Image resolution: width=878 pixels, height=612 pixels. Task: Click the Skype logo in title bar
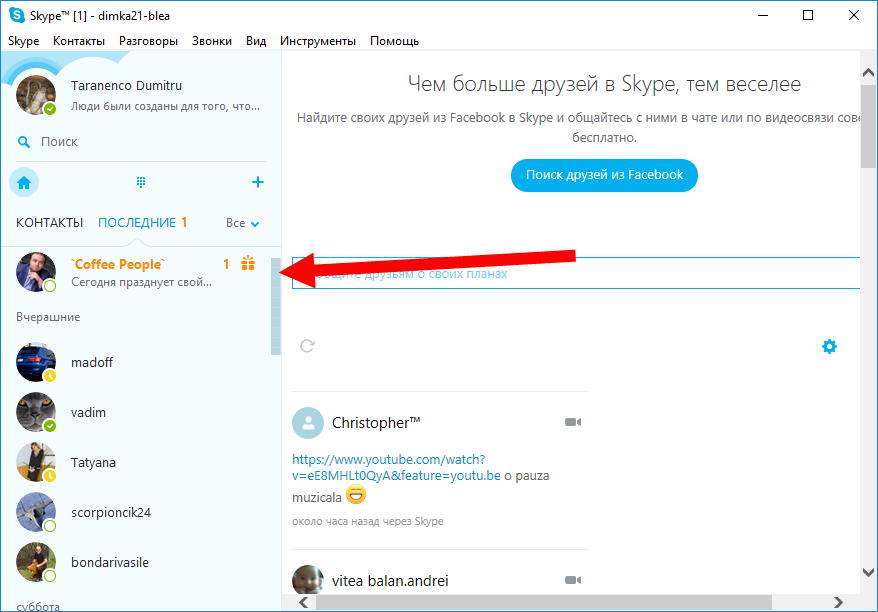(17, 15)
